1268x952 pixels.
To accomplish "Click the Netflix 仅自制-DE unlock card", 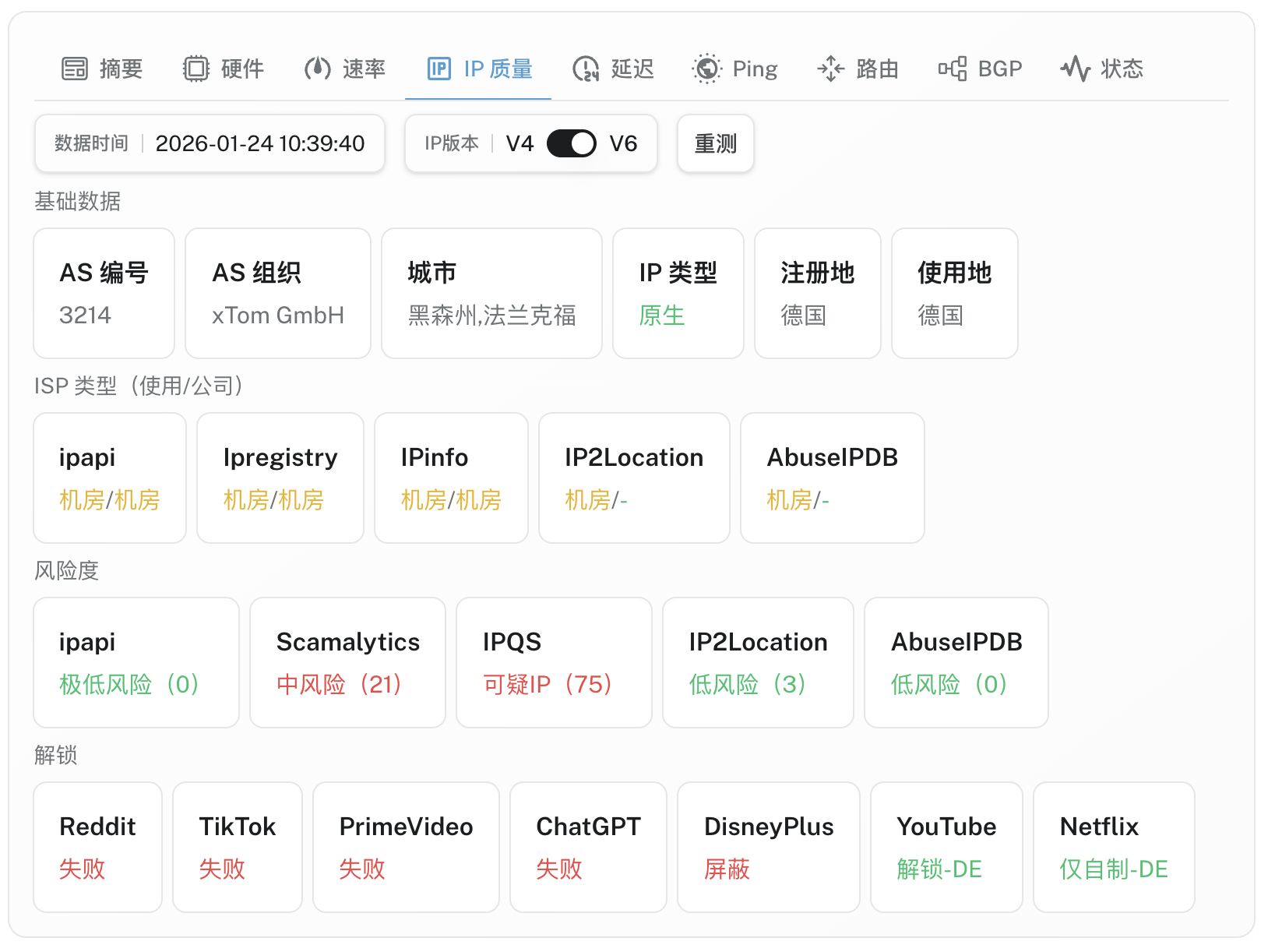I will tap(1114, 847).
